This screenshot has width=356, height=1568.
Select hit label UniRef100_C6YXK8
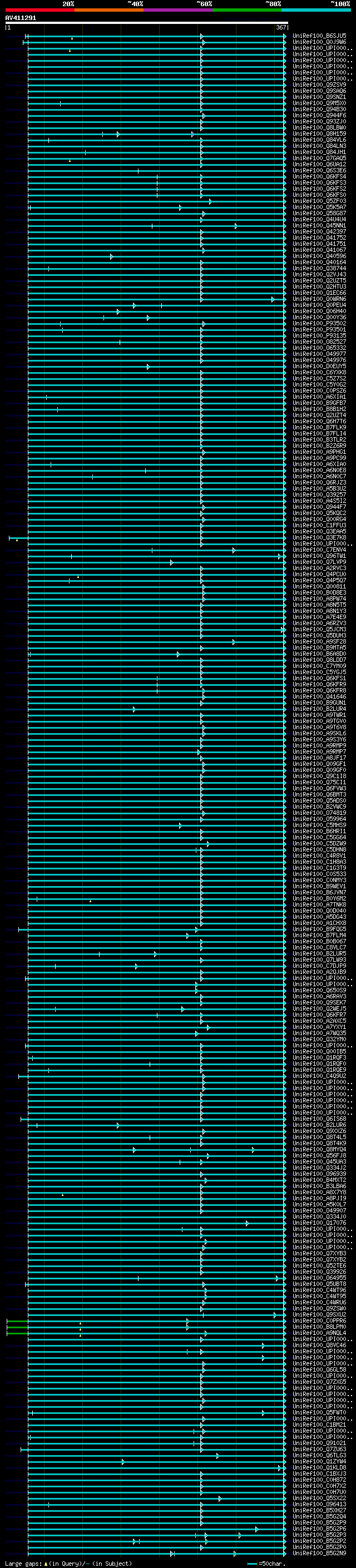319,372
